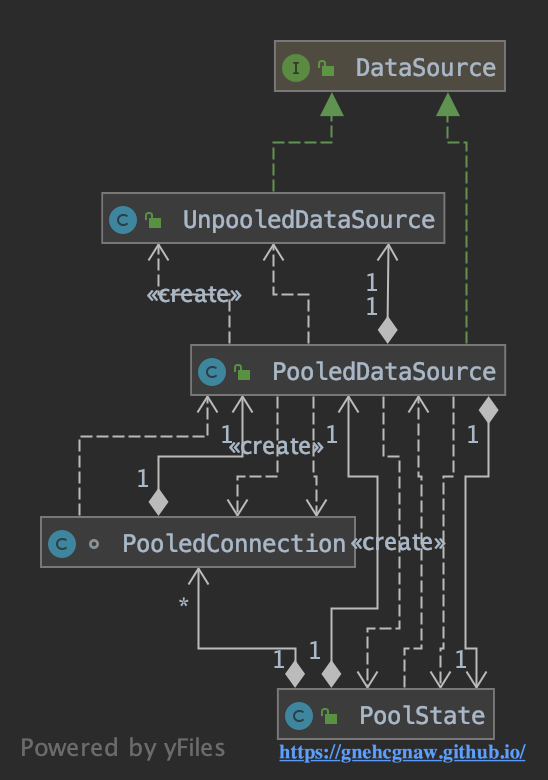This screenshot has width=548, height=780.
Task: Select the DataSource interface node label
Action: [426, 68]
